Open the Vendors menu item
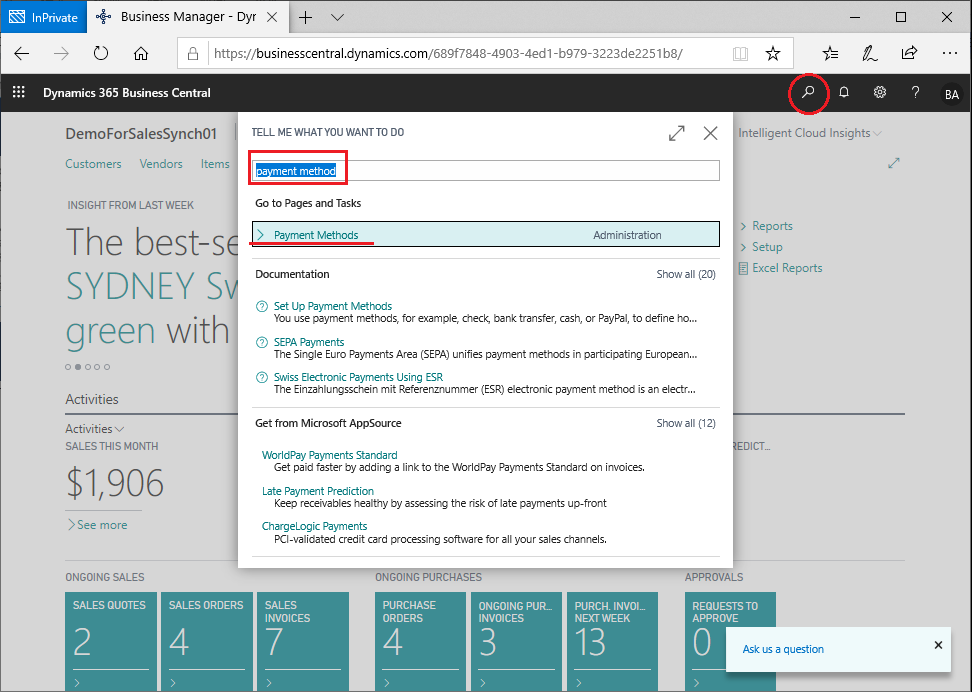This screenshot has height=692, width=972. 161,164
